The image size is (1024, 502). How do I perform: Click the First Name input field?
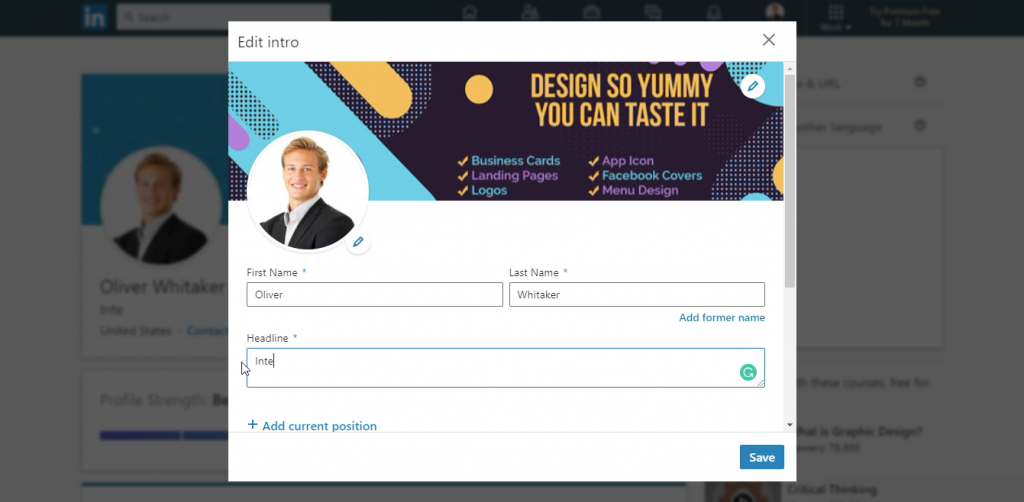[374, 294]
